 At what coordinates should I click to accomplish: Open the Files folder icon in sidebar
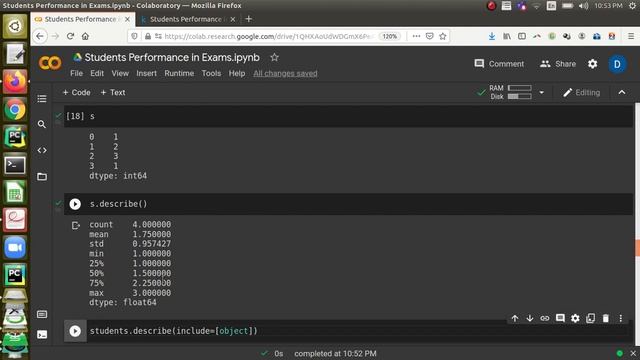[x=42, y=177]
